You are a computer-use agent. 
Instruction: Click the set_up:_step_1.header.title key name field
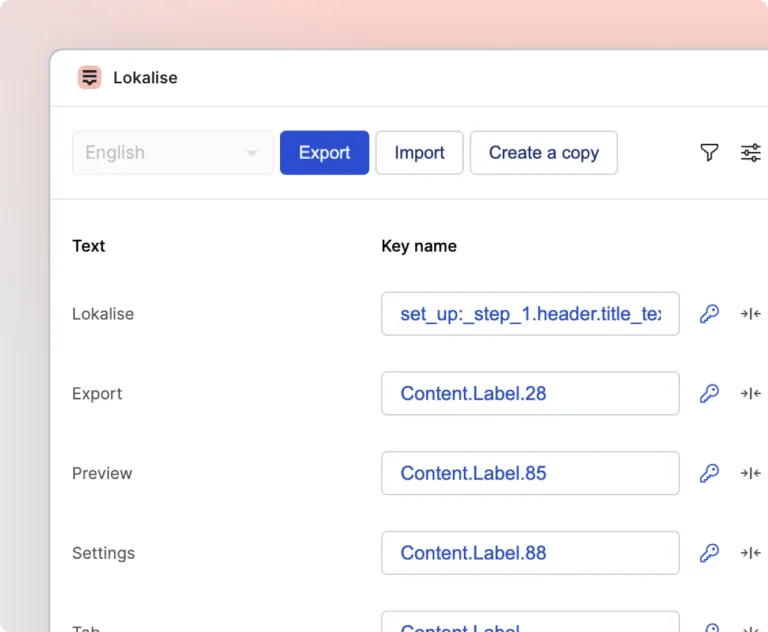[530, 314]
